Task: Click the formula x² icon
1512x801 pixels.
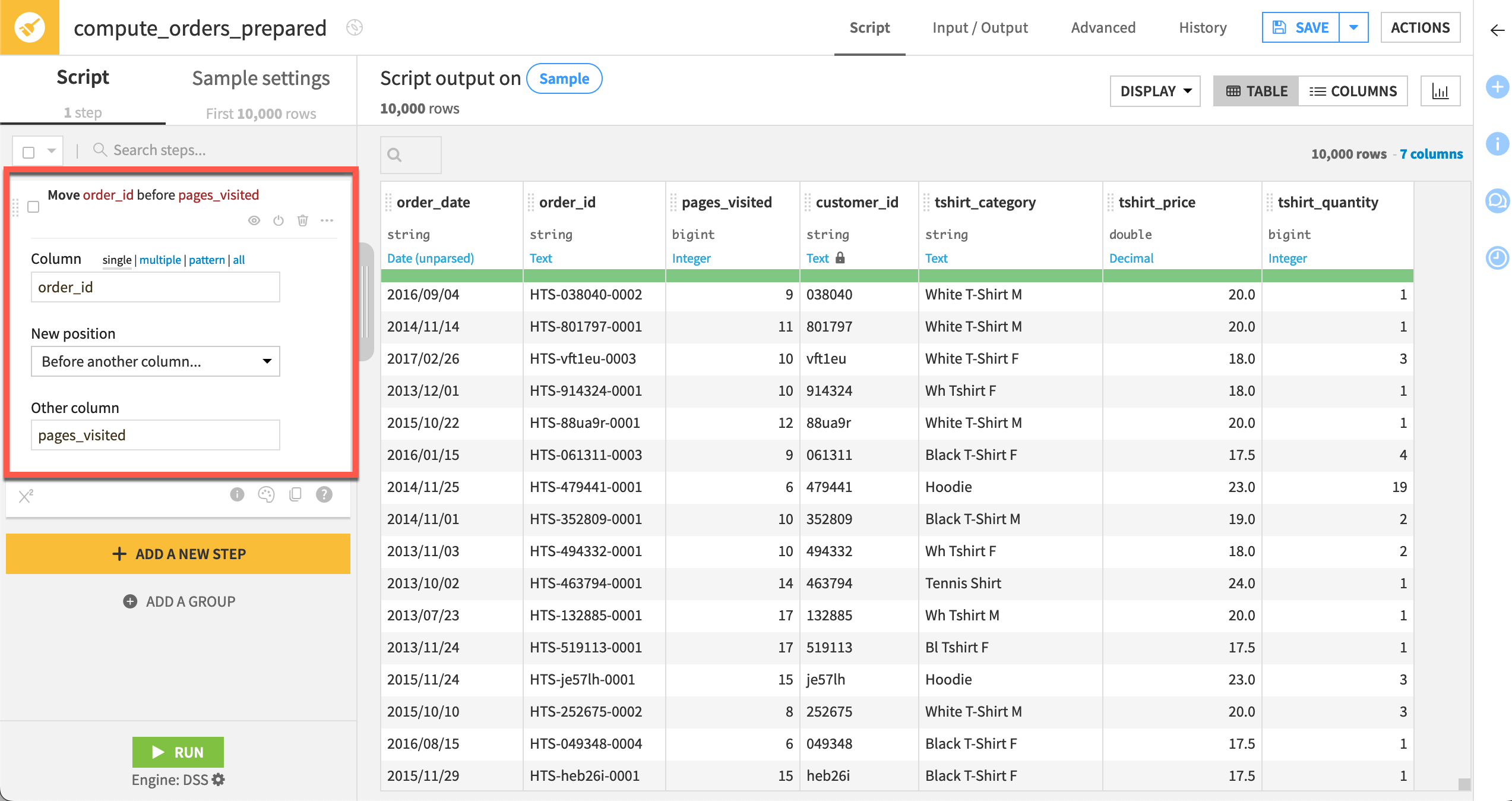Action: pyautogui.click(x=26, y=496)
